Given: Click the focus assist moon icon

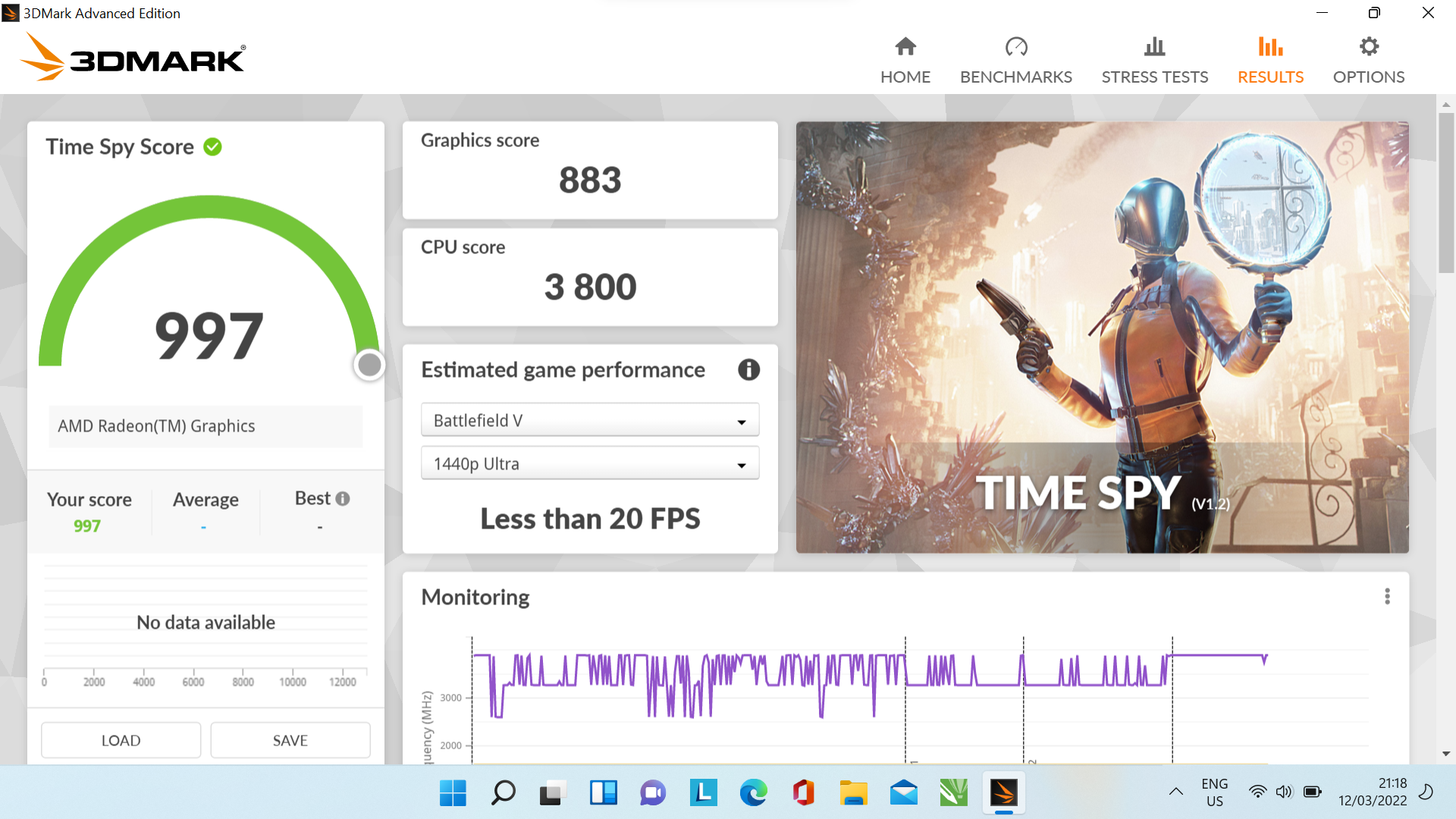Looking at the screenshot, I should [x=1426, y=792].
